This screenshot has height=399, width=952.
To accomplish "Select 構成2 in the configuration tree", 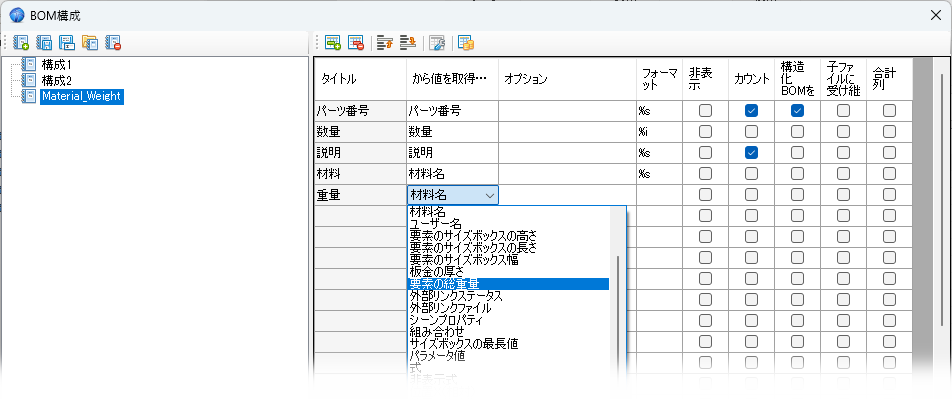I will (57, 80).
